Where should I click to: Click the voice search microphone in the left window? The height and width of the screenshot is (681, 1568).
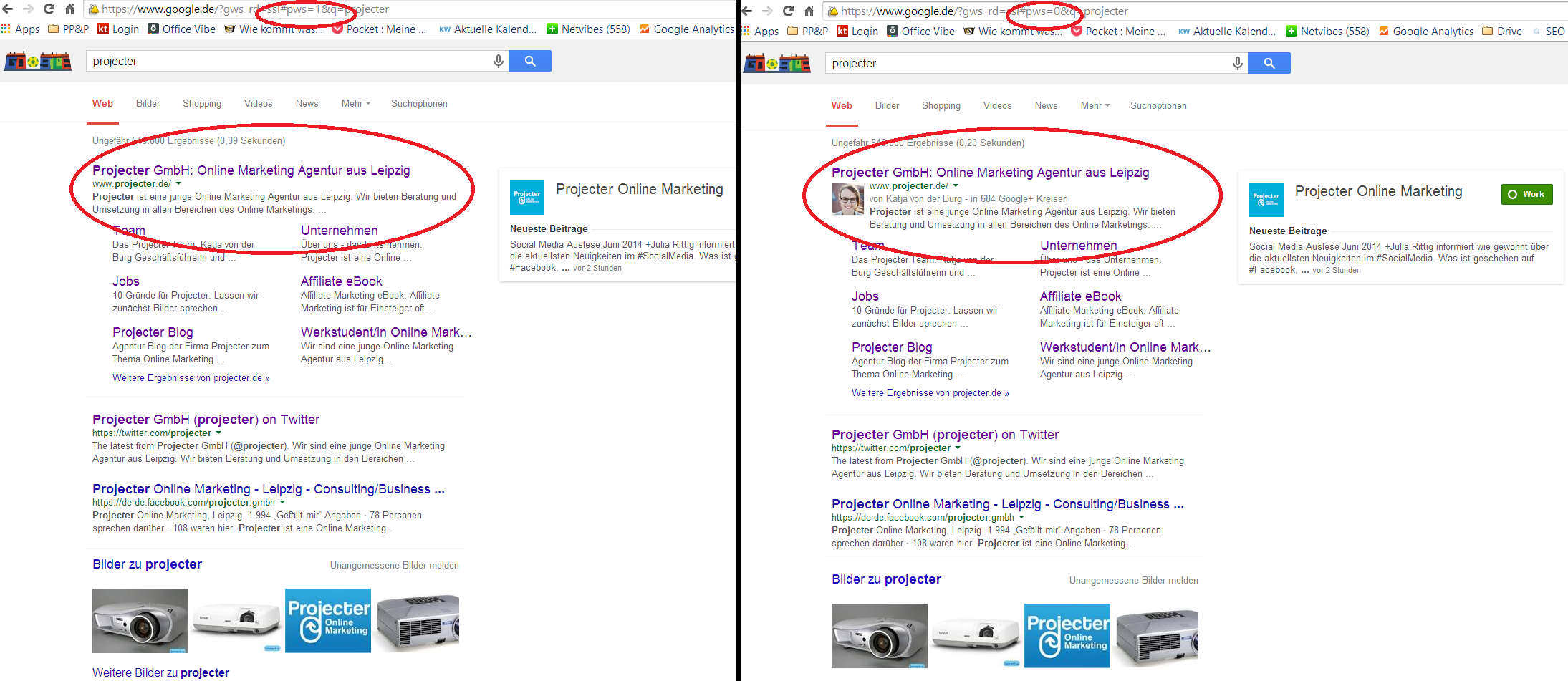499,62
